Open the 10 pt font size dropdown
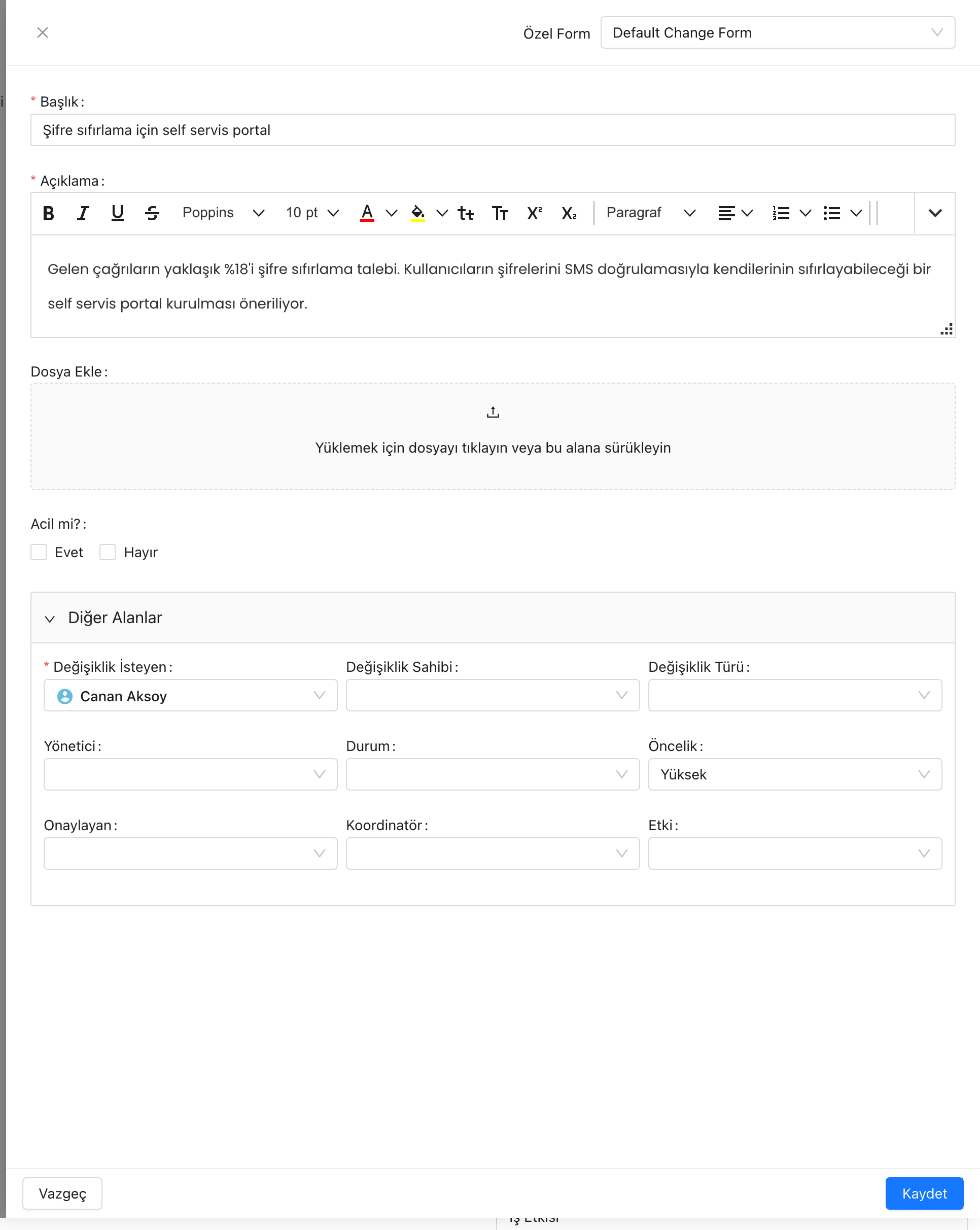The height and width of the screenshot is (1230, 980). tap(312, 213)
